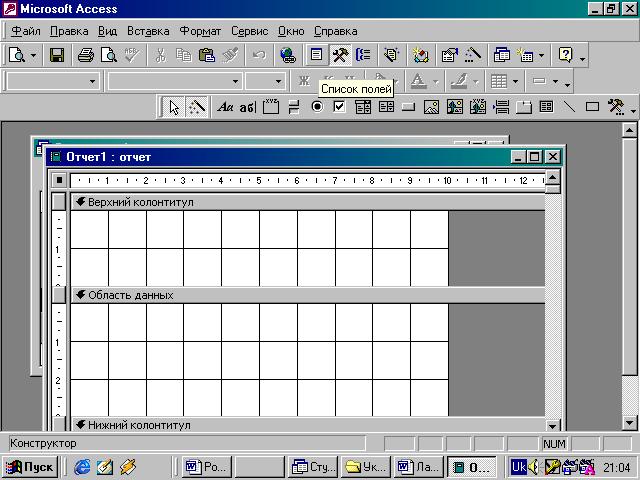The height and width of the screenshot is (480, 640).
Task: Toggle Control Wizards in the toolbox
Action: click(197, 106)
